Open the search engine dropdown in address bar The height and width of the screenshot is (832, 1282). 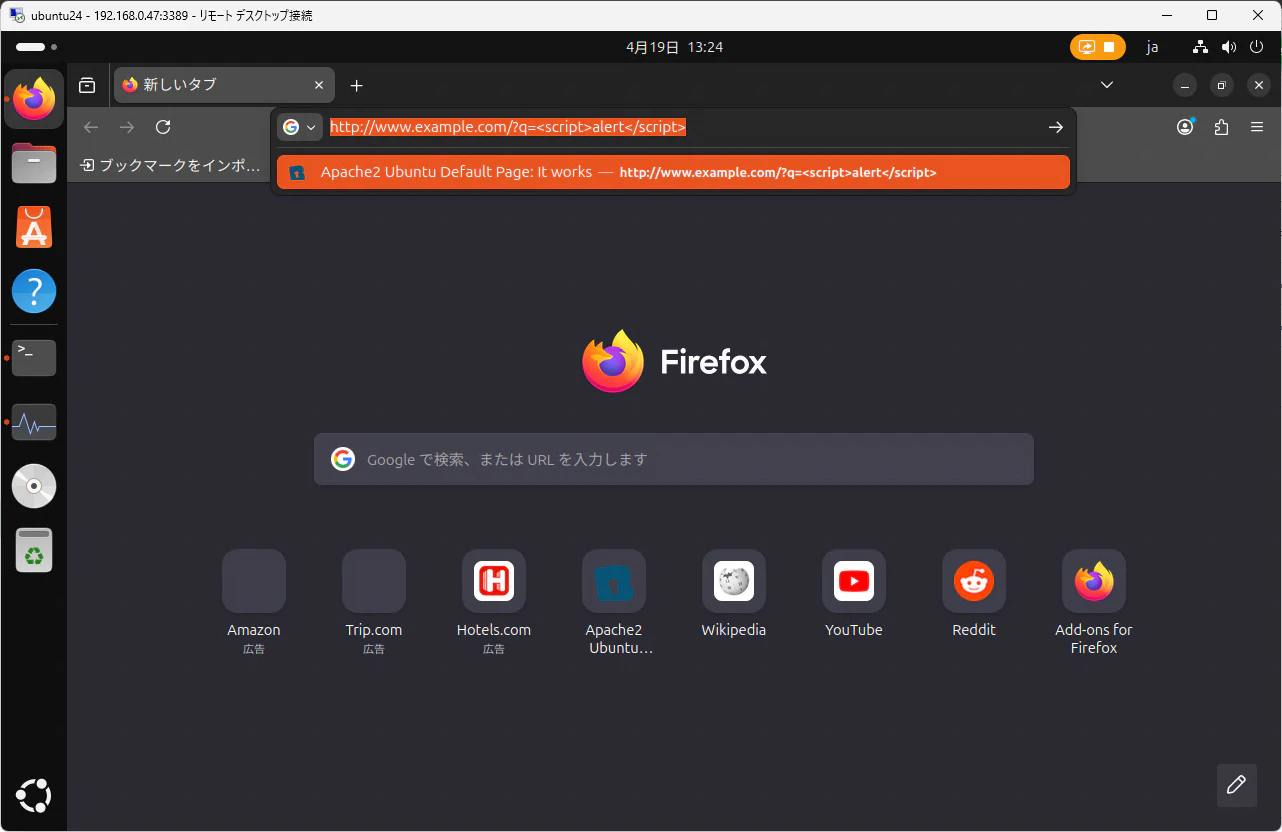pos(299,127)
